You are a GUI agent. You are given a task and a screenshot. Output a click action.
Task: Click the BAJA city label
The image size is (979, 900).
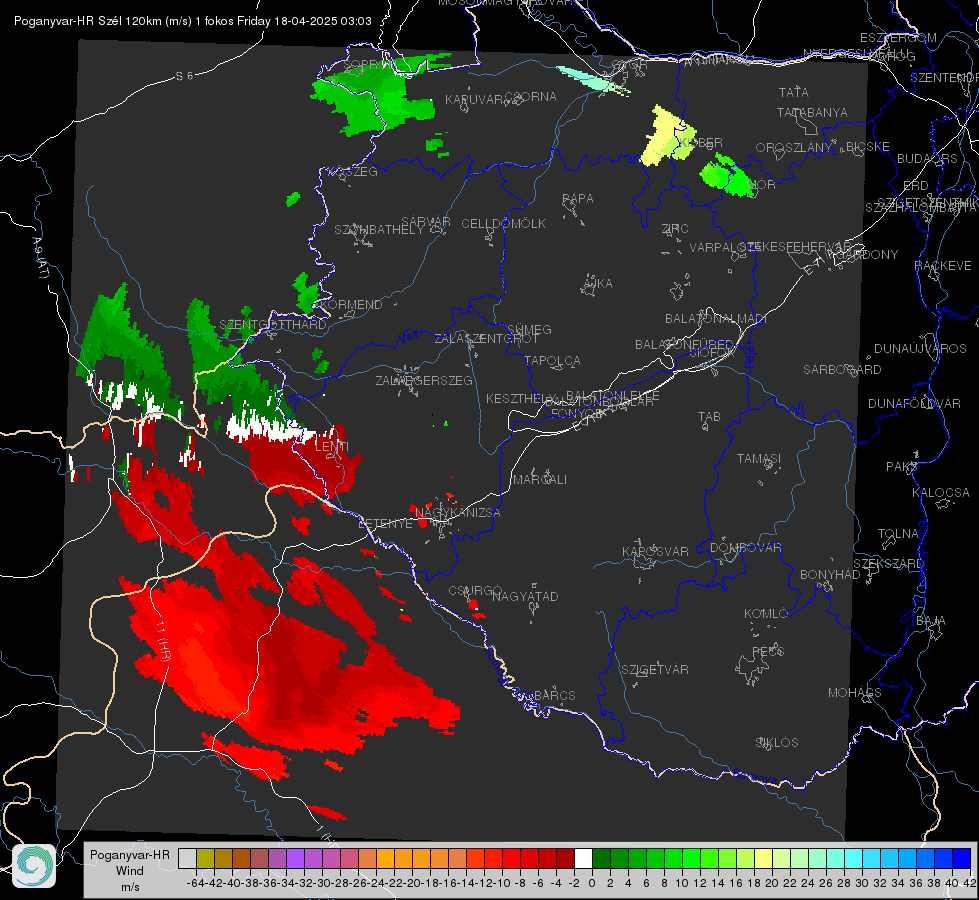click(931, 621)
